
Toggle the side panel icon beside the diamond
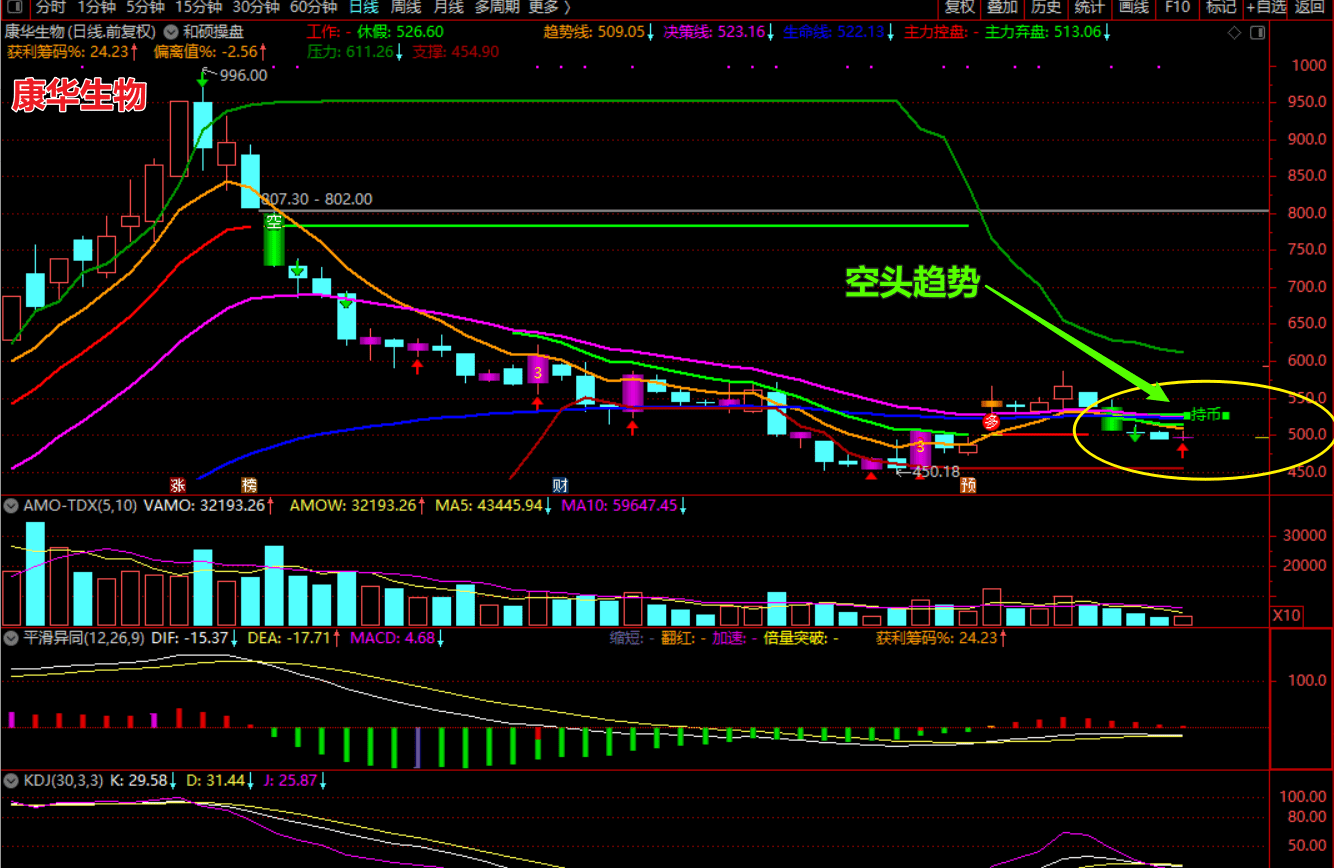(x=1257, y=32)
